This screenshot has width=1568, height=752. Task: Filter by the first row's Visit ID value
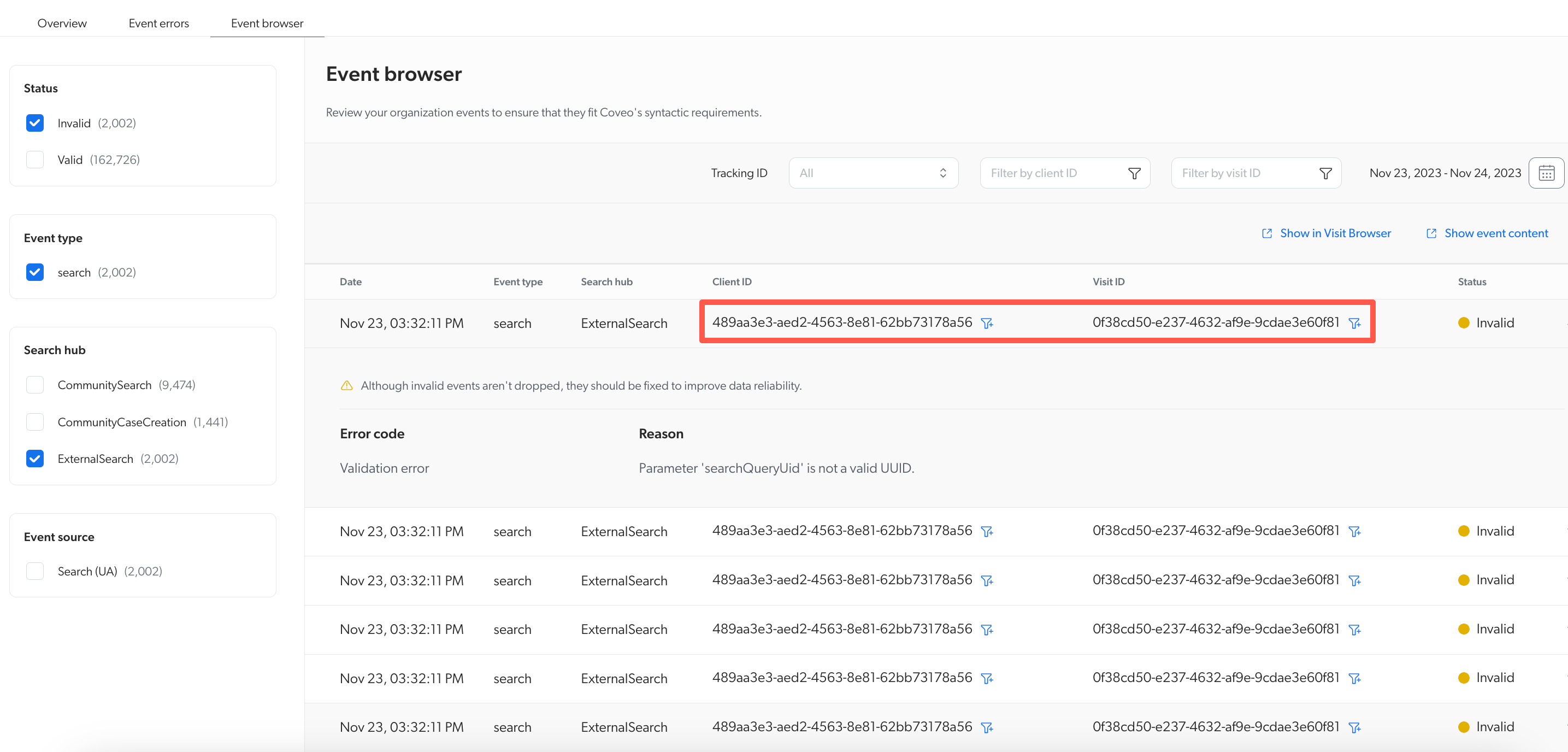pos(1355,323)
